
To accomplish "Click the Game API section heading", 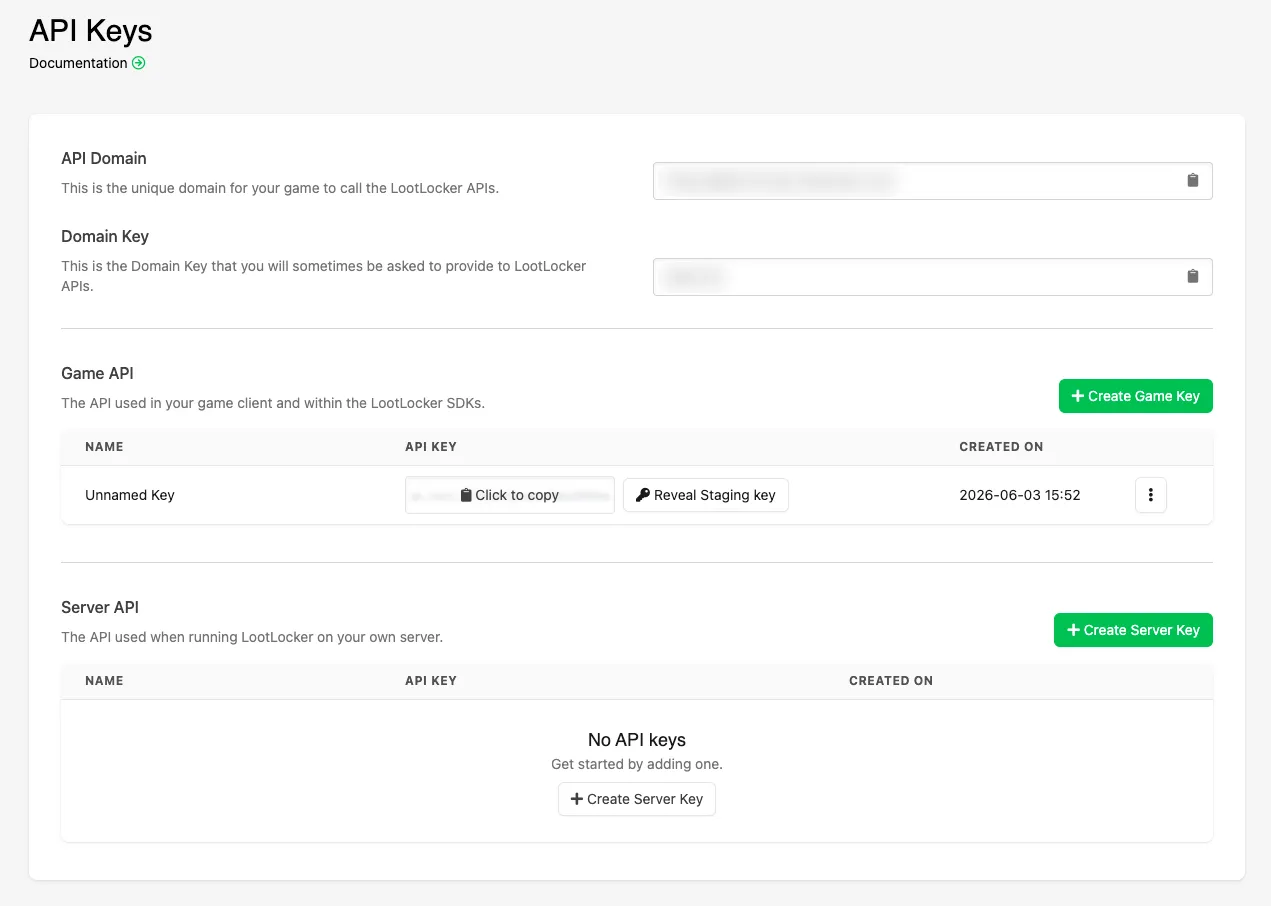I will click(97, 373).
